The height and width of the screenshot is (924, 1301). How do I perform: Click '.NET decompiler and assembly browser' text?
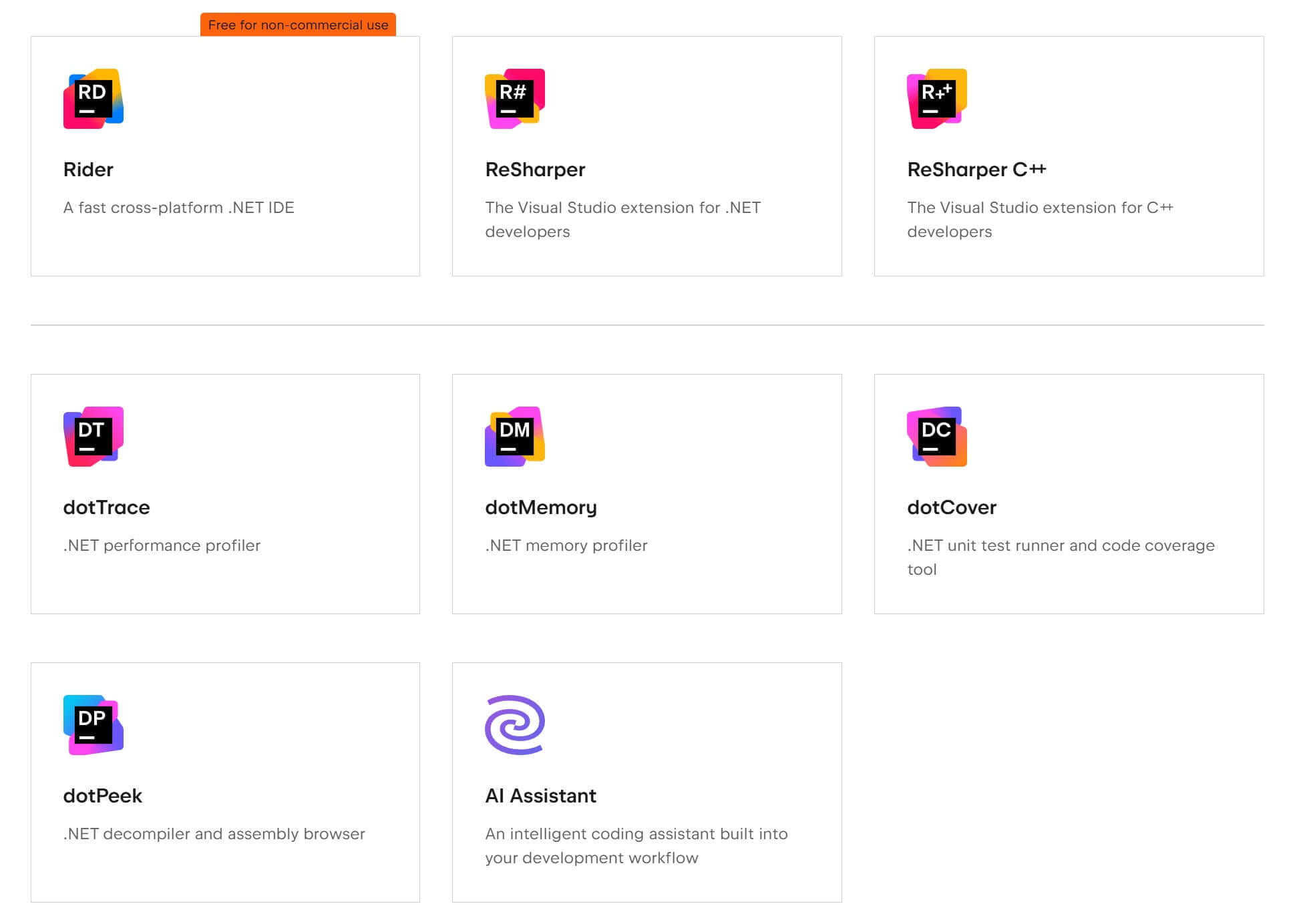214,834
